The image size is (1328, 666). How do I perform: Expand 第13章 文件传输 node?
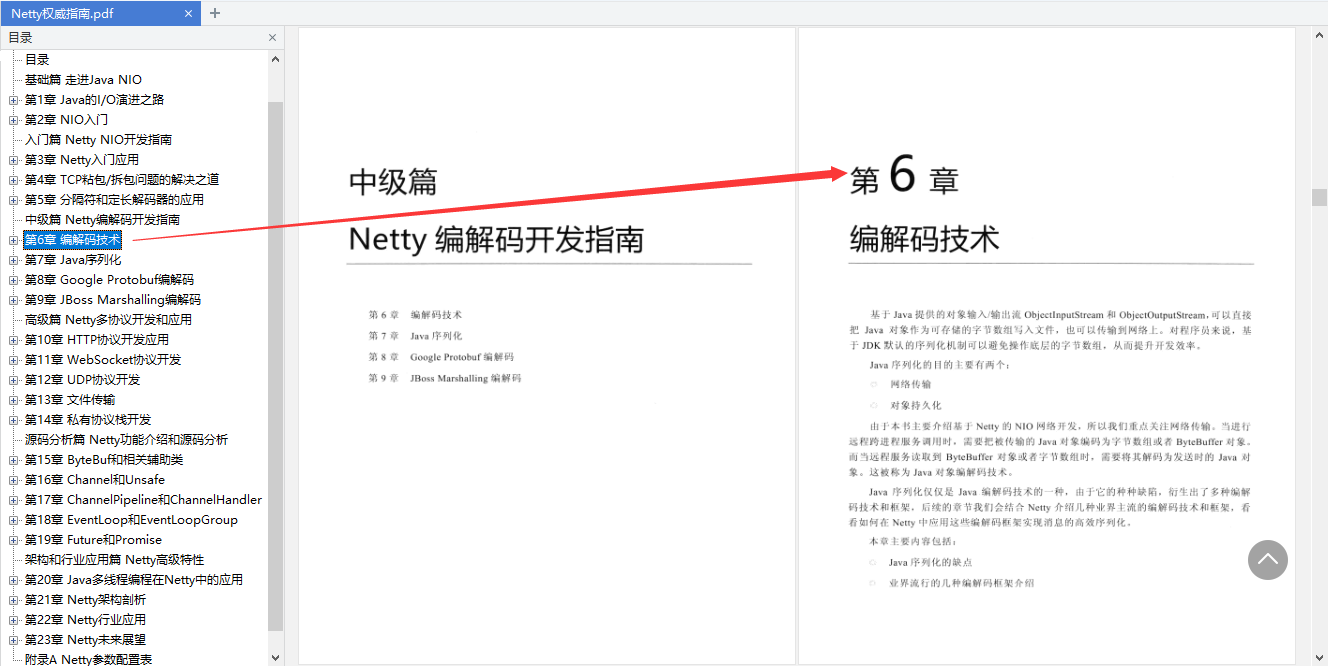[x=13, y=400]
